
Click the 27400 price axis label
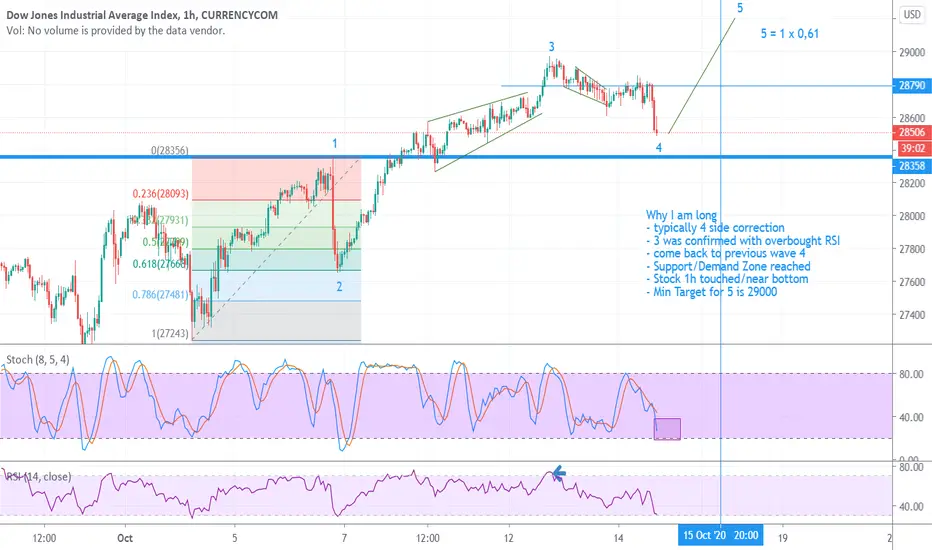[x=912, y=315]
